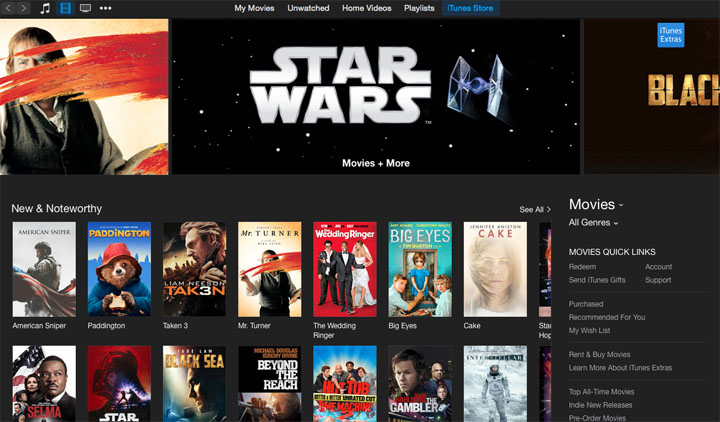Screen dimensions: 720x422
Task: Go to the Playlists tab
Action: click(419, 8)
